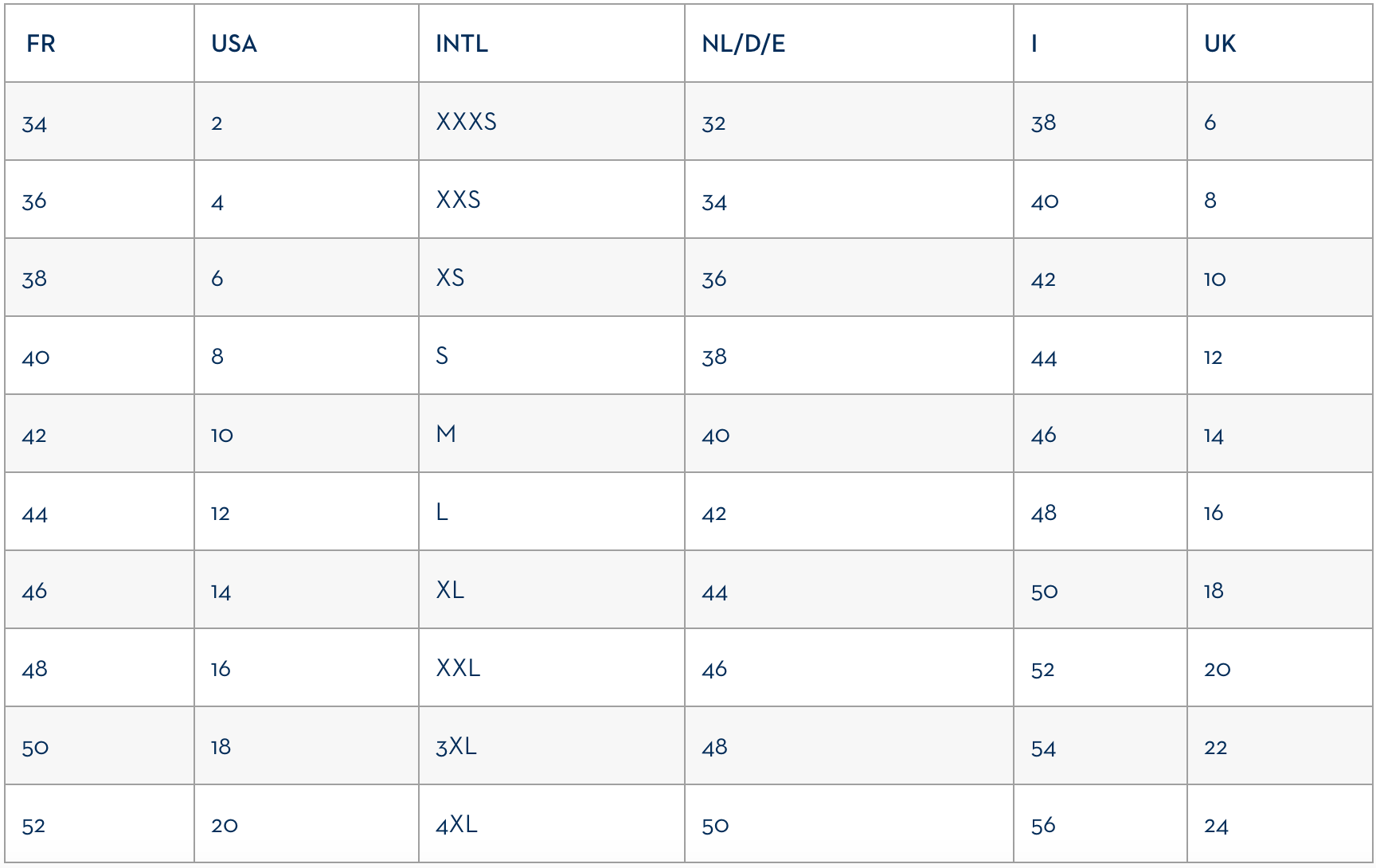Click USA size 20 cell
Image resolution: width=1376 pixels, height=868 pixels.
pyautogui.click(x=225, y=826)
